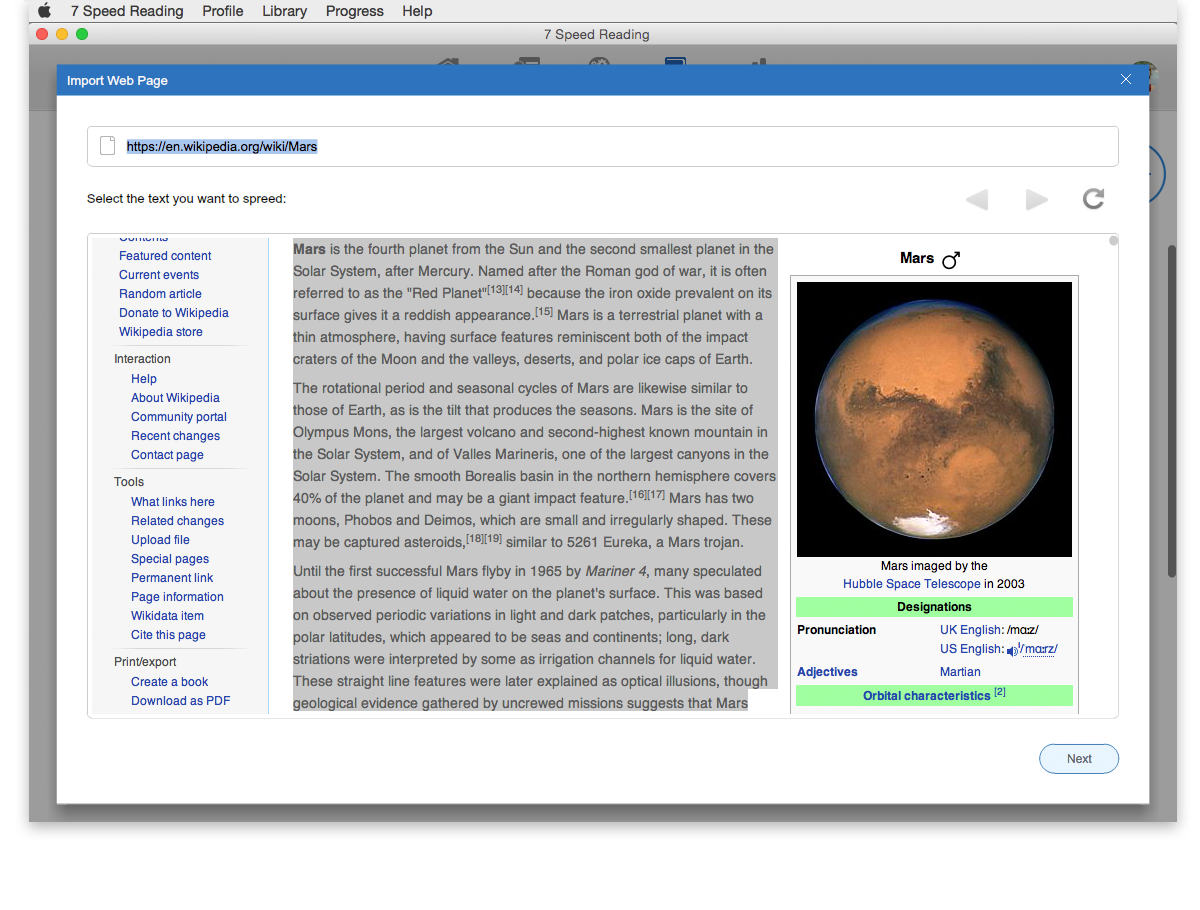Screen dimensions: 1200x910
Task: Open What links here link
Action: (173, 502)
